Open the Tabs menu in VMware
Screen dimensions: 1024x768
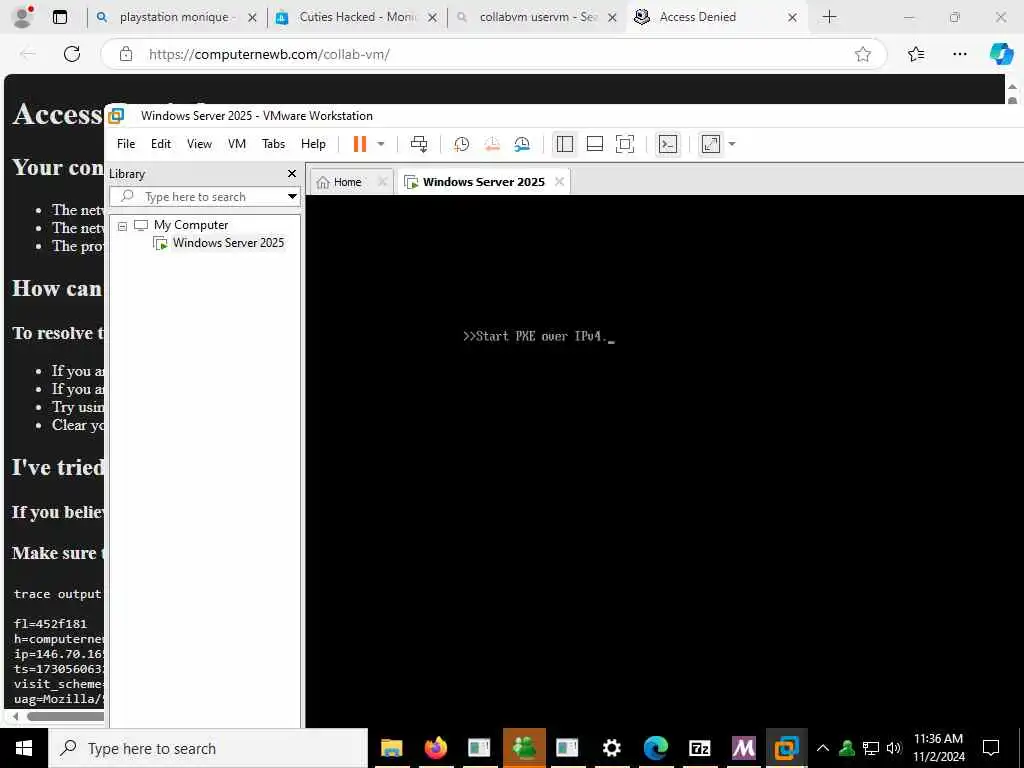click(x=274, y=144)
